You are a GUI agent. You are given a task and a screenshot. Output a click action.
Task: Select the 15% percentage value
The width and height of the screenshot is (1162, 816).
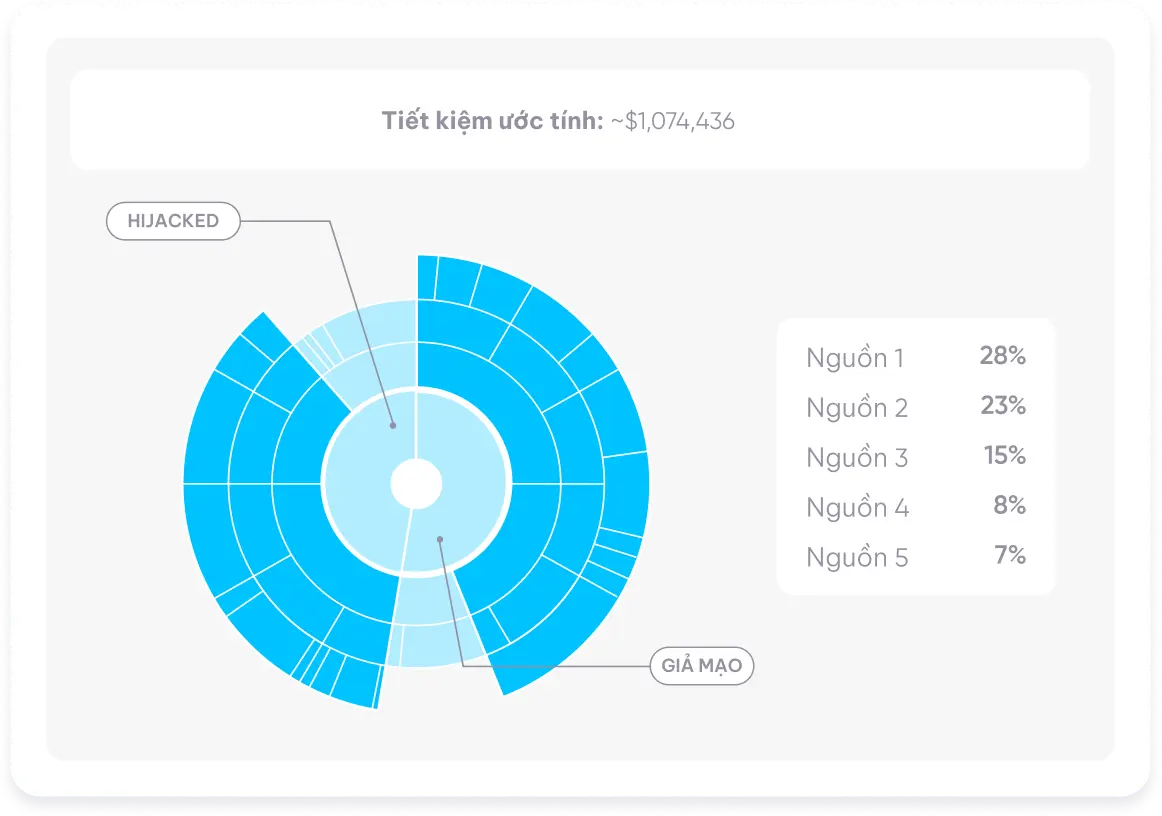tap(1004, 456)
